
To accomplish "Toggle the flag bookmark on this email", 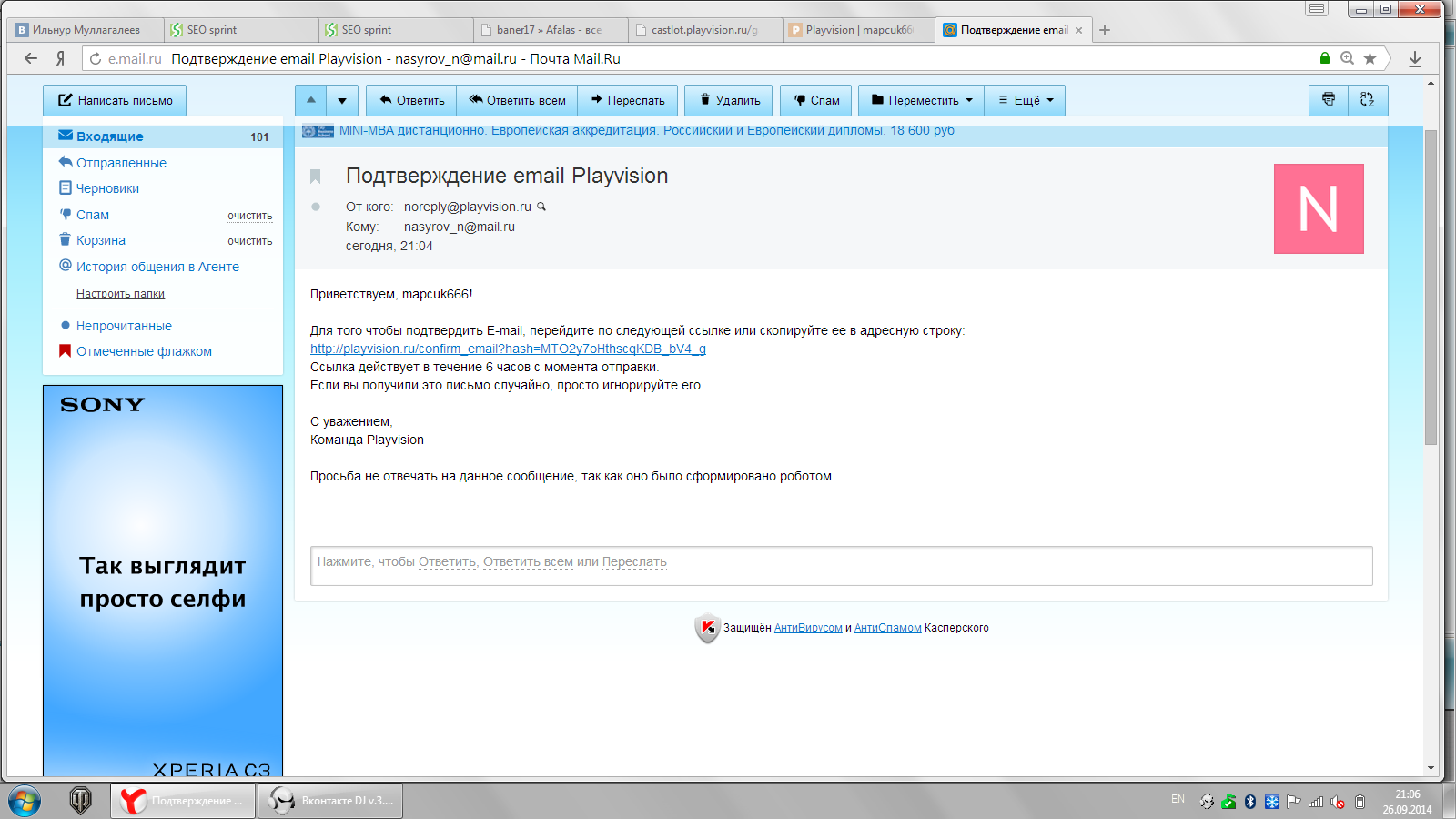I will [x=316, y=177].
